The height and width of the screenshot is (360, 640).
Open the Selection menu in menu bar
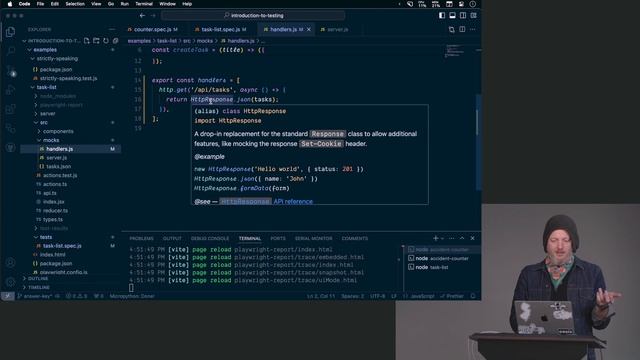pyautogui.click(x=75, y=4)
